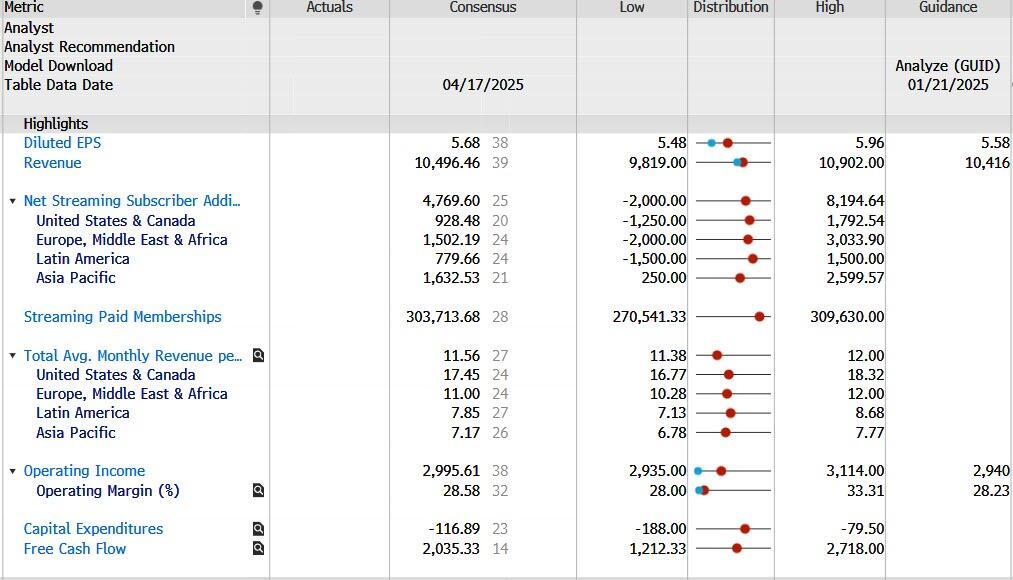Select the Guidance column header
The height and width of the screenshot is (580, 1013).
947,7
